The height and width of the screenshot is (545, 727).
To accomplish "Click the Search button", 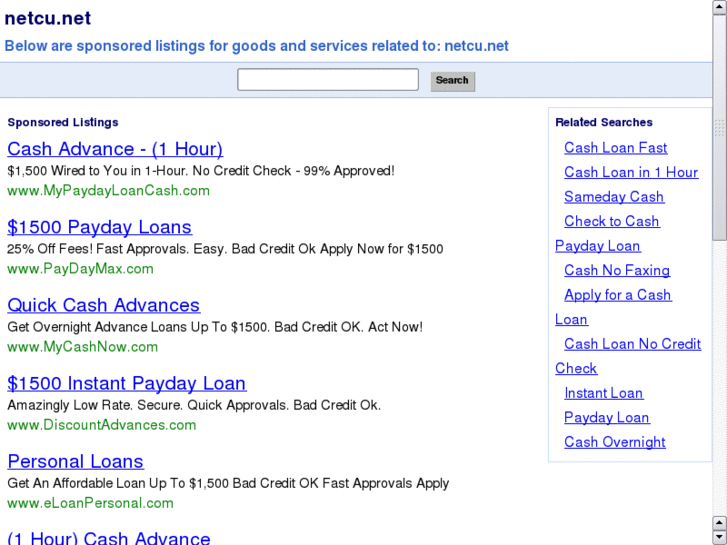I will click(453, 81).
